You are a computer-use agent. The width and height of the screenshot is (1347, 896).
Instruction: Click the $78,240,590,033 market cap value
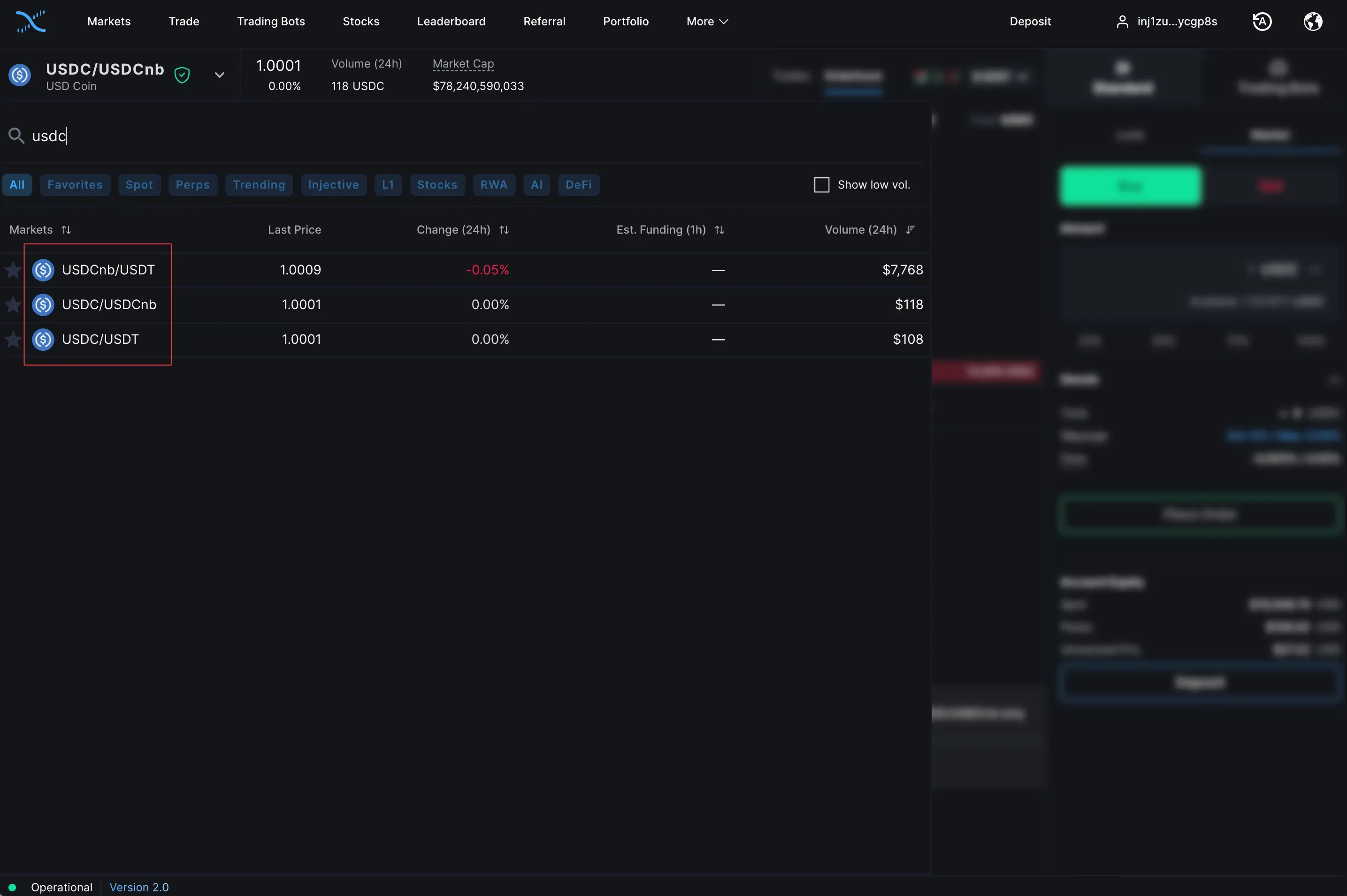(478, 86)
